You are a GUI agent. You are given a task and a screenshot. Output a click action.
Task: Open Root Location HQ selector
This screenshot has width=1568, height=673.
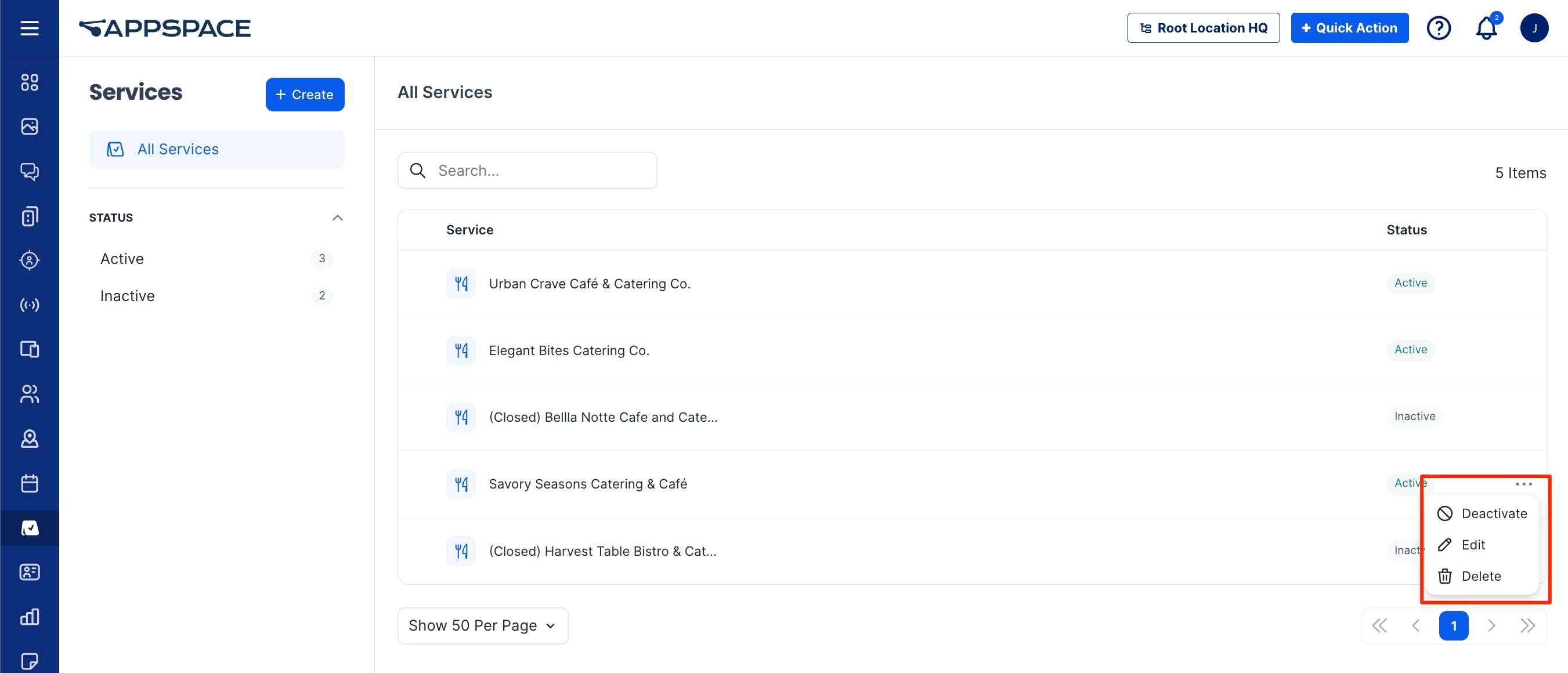(1203, 28)
